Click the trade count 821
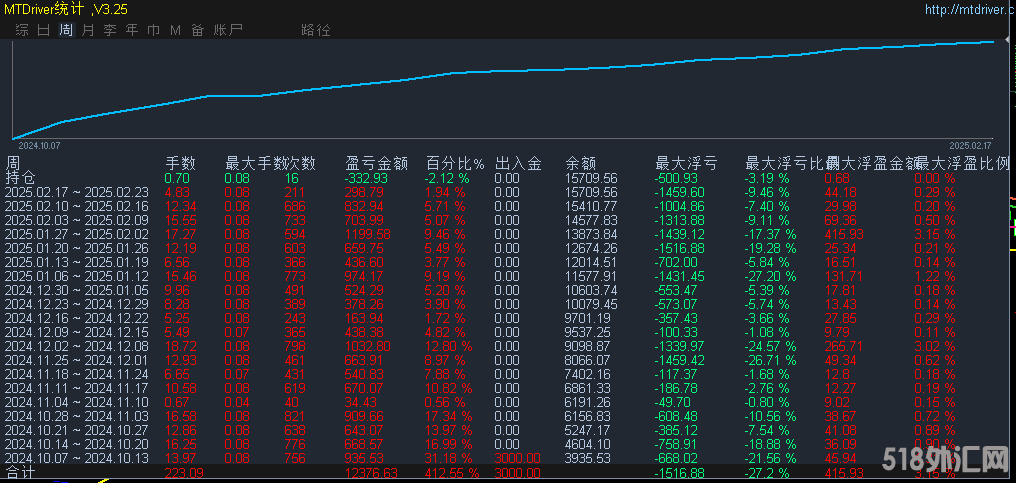The width and height of the screenshot is (1016, 483). tap(295, 416)
